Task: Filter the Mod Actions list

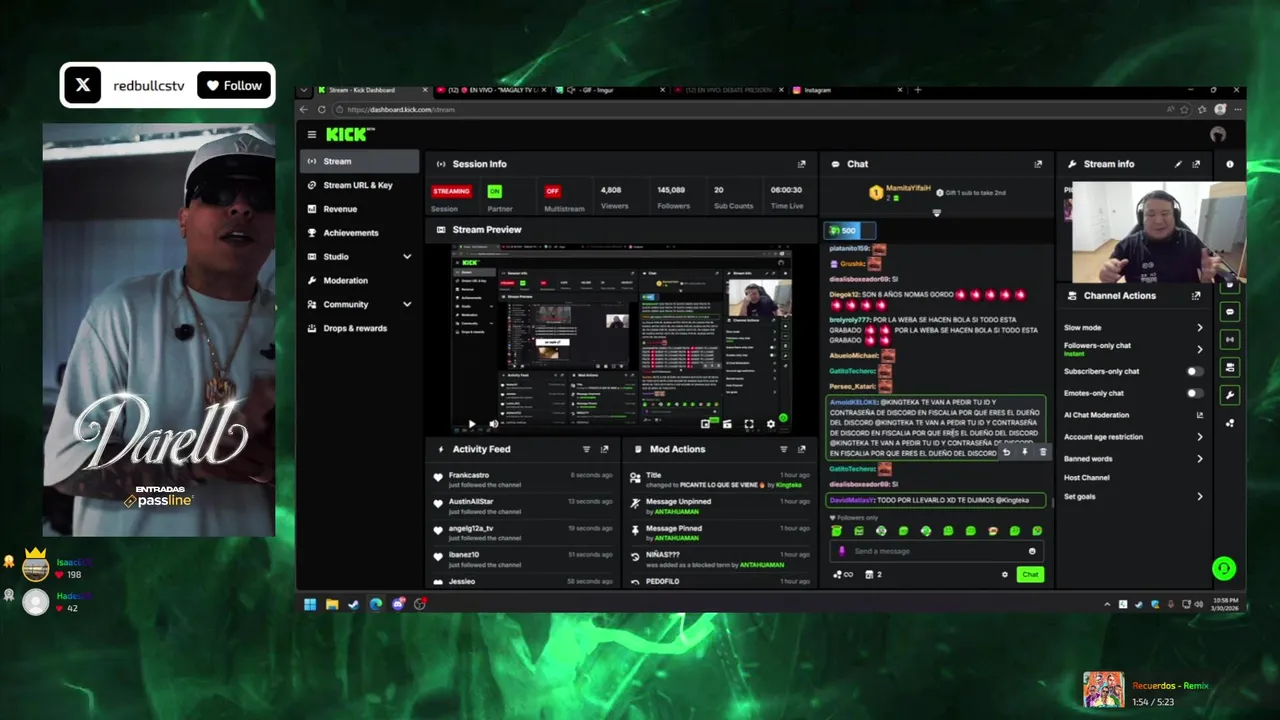Action: click(783, 450)
